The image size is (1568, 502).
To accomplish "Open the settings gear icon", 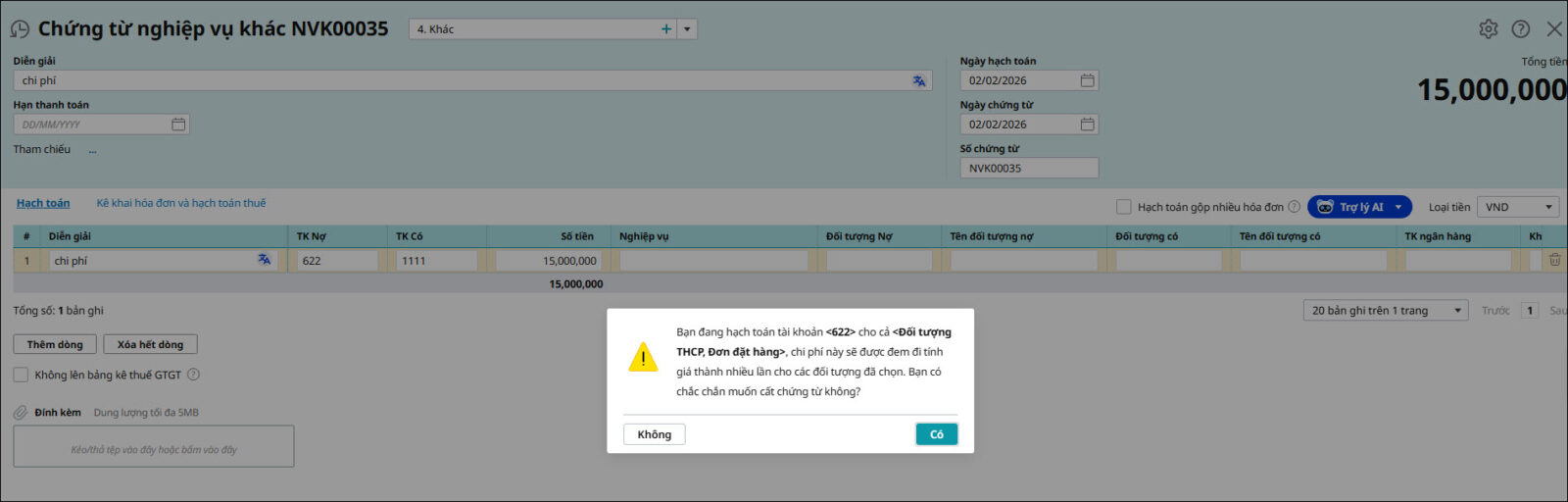I will [x=1488, y=29].
